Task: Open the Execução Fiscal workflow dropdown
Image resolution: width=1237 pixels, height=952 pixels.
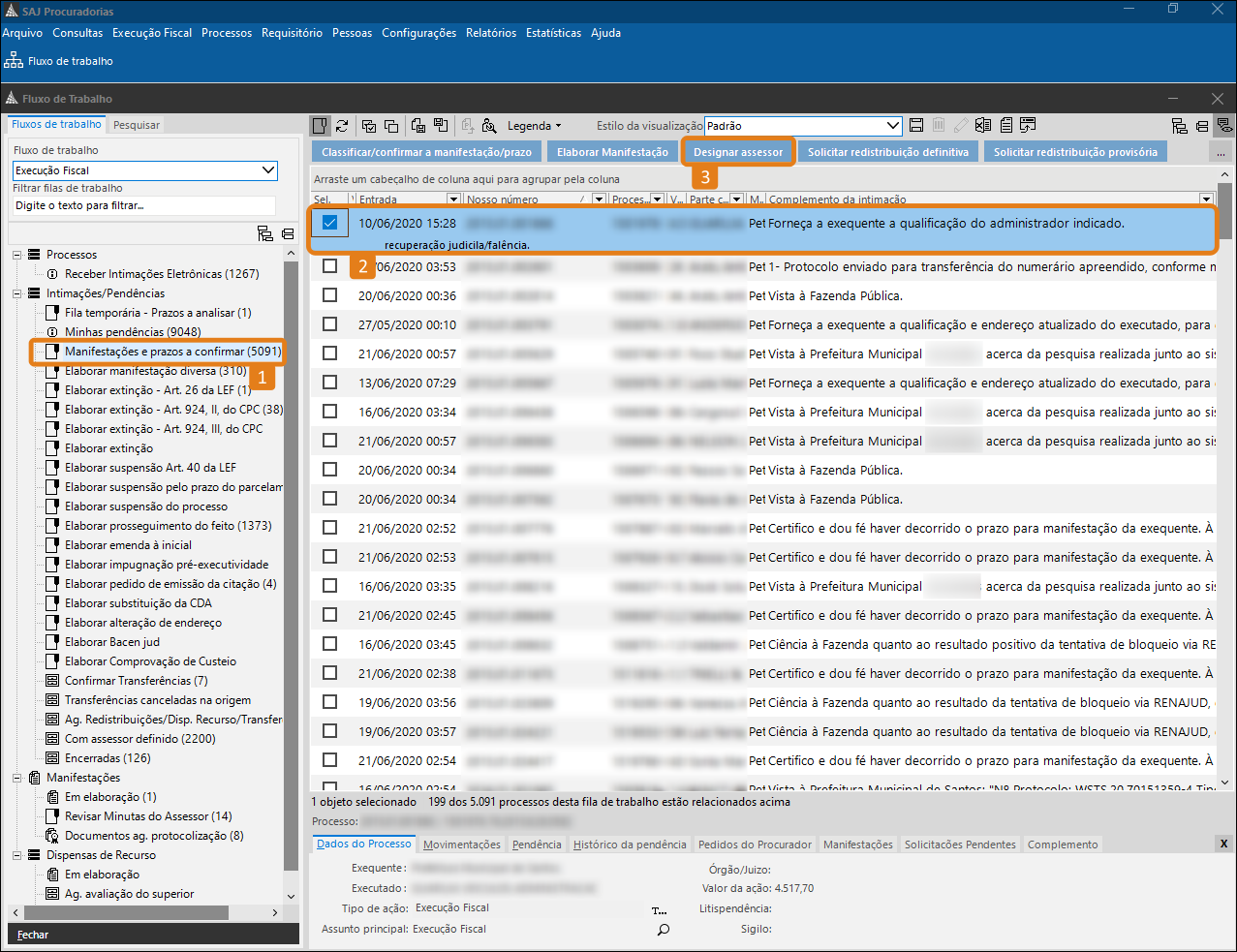Action: click(x=268, y=170)
